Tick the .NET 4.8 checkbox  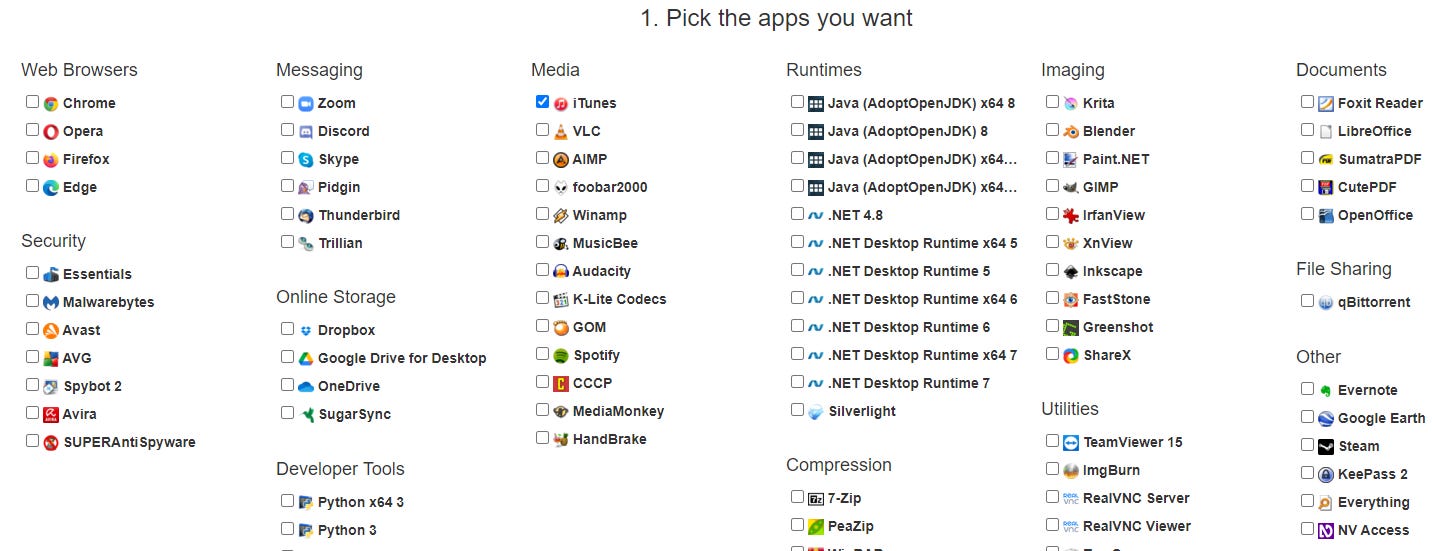click(x=797, y=214)
